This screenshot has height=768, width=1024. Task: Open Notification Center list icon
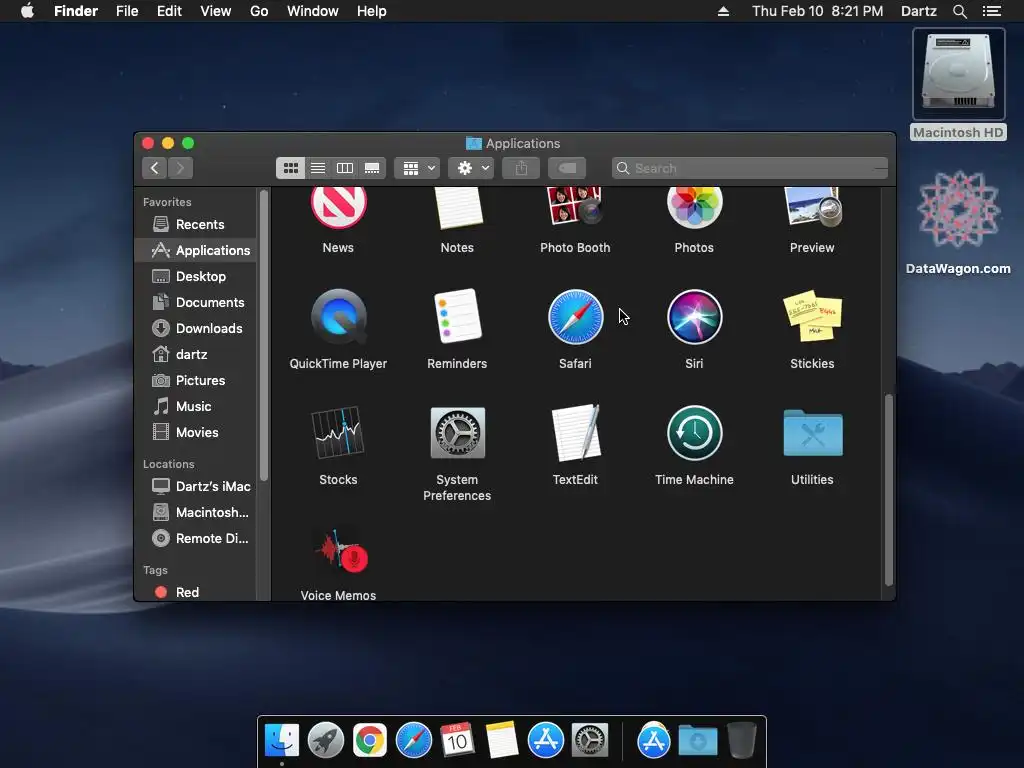(x=992, y=11)
